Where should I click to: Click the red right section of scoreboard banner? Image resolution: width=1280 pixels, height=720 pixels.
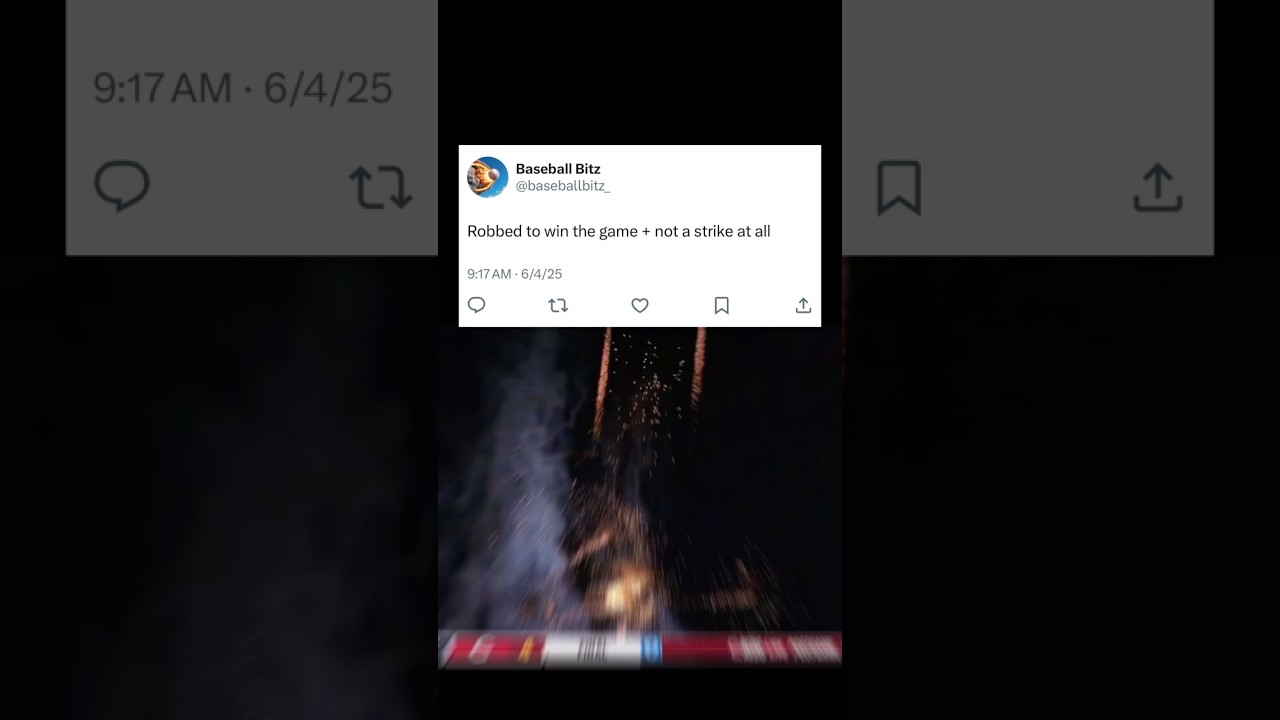click(x=752, y=649)
